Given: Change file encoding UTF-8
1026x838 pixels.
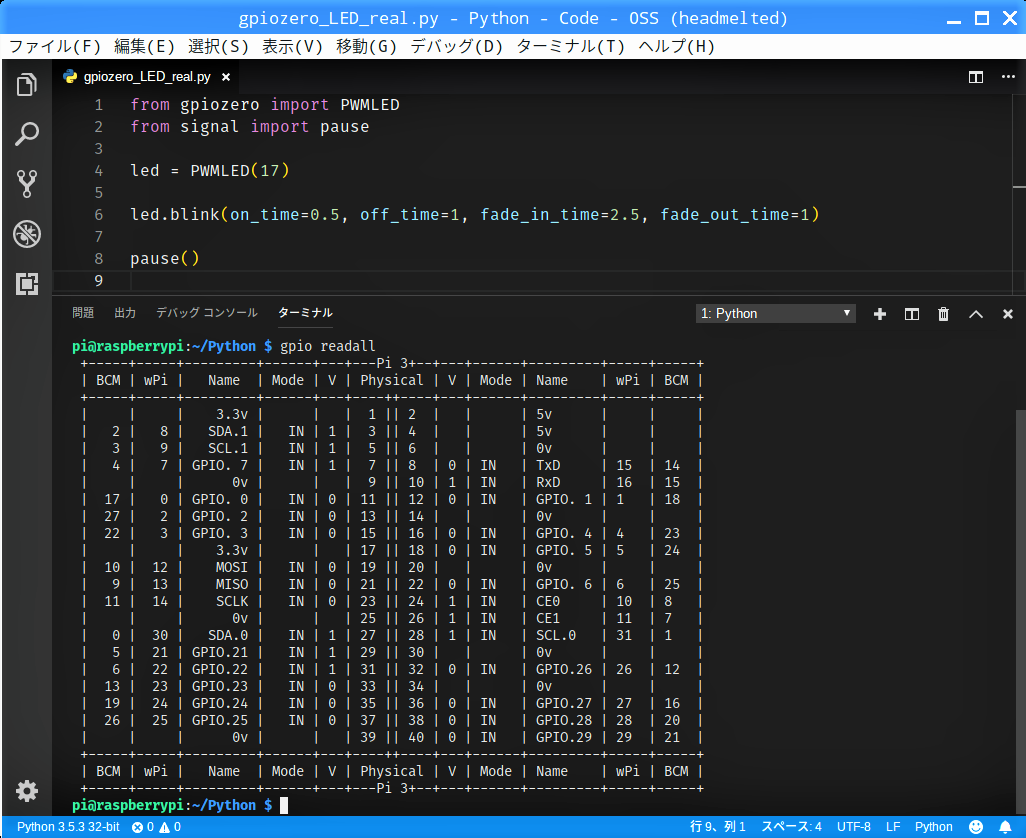Looking at the screenshot, I should tap(854, 827).
